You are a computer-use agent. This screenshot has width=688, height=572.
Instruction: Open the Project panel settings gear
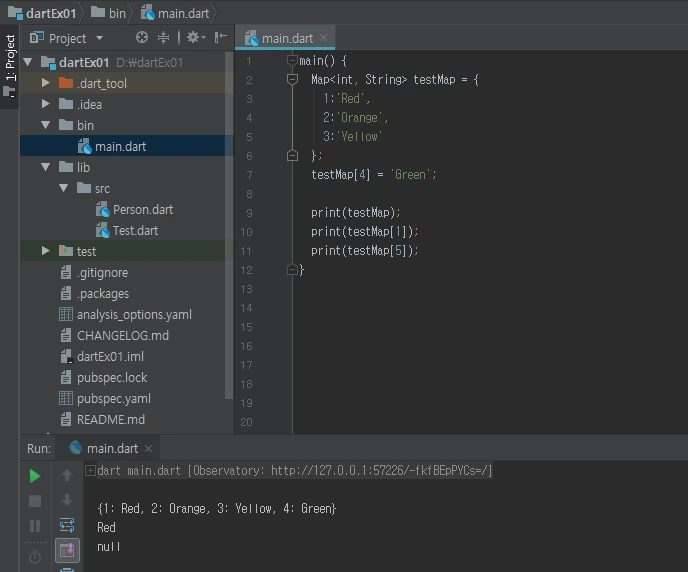click(196, 37)
